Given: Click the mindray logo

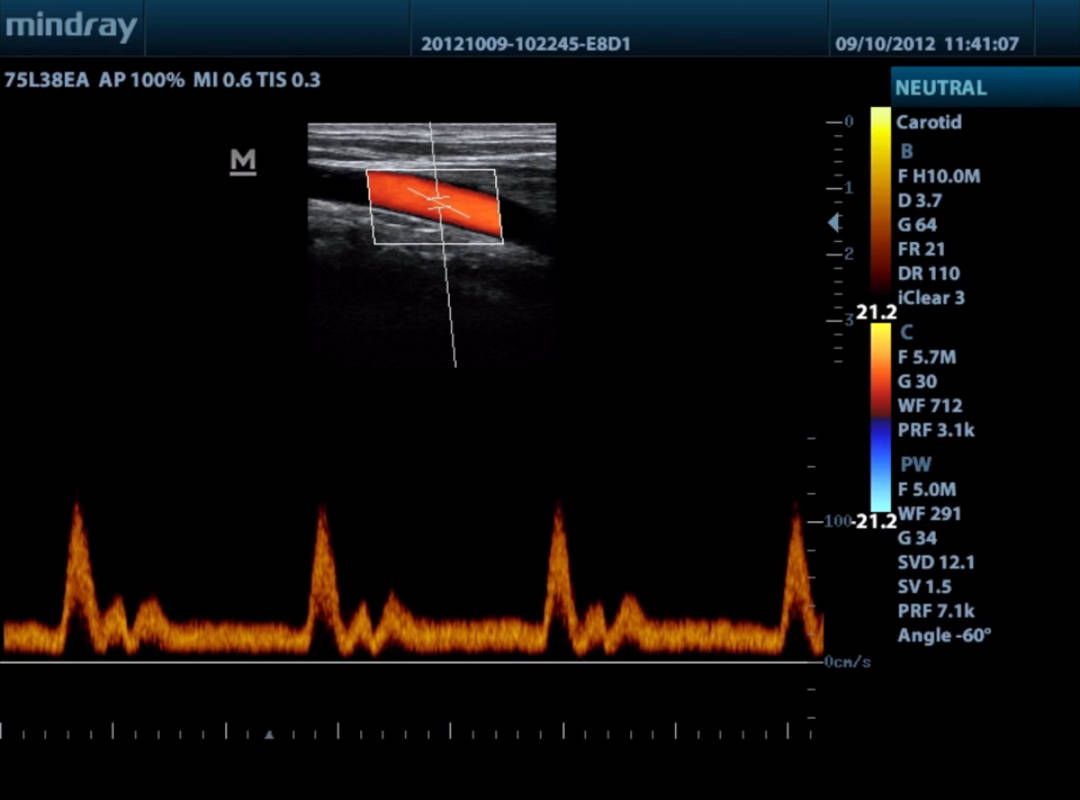Looking at the screenshot, I should click(x=70, y=27).
